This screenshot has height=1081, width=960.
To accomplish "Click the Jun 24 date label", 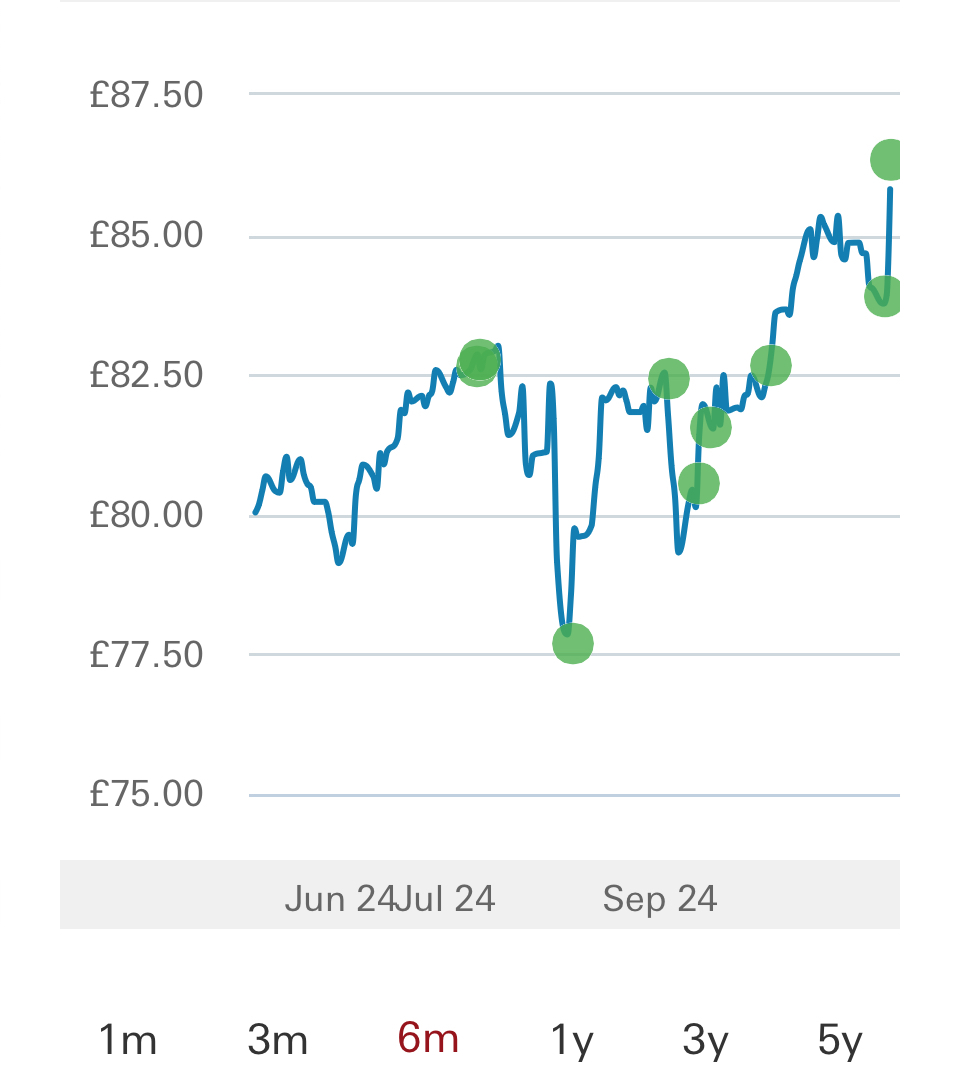I will pyautogui.click(x=339, y=899).
